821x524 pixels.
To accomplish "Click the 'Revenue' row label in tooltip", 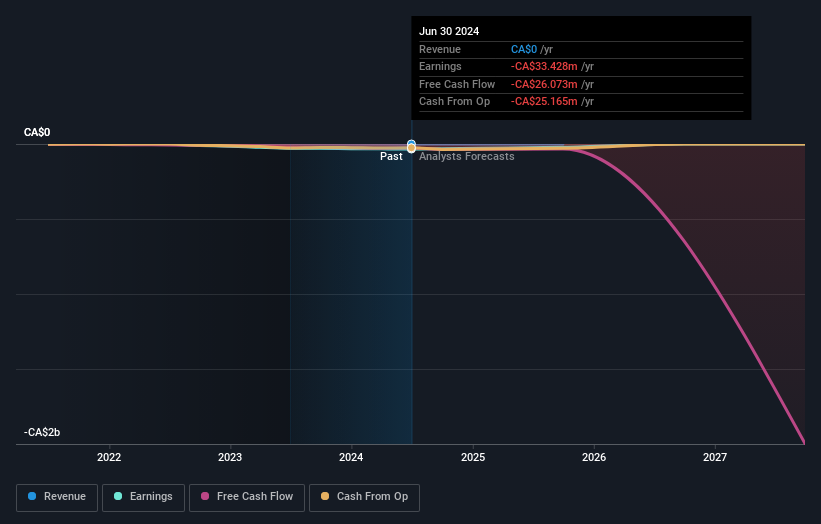I will [x=440, y=49].
